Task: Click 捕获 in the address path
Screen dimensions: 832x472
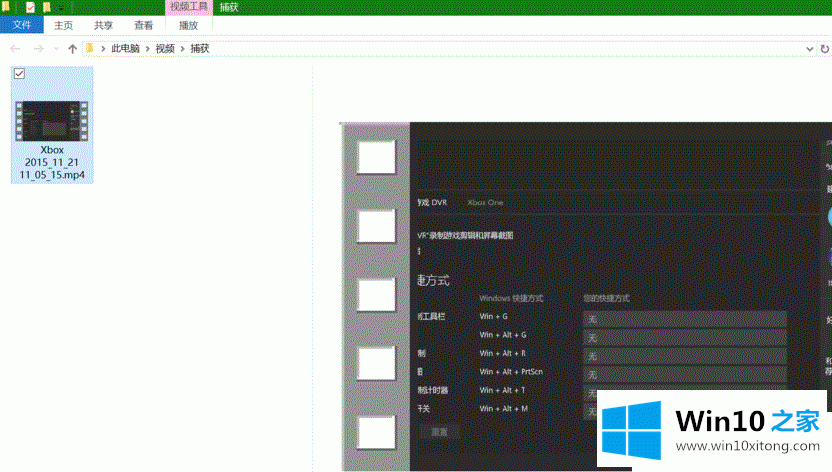Action: pyautogui.click(x=200, y=48)
